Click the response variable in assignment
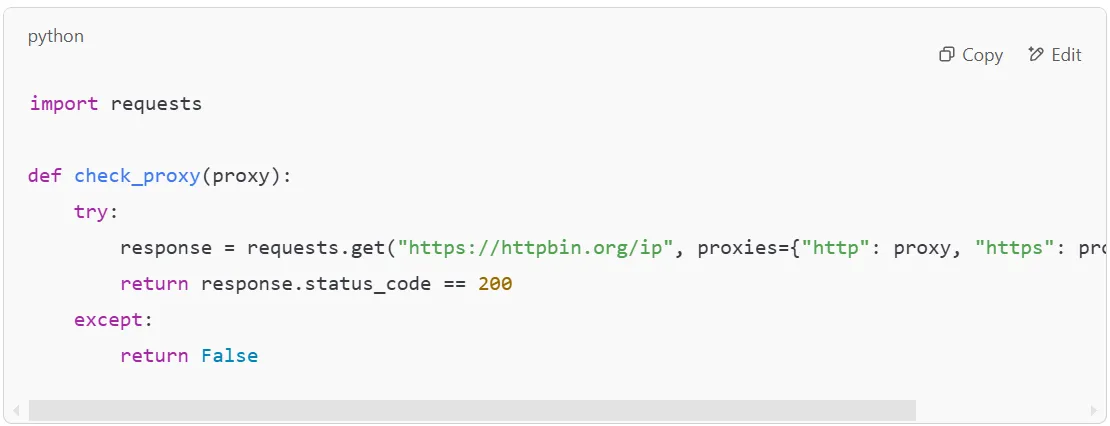 (x=166, y=248)
